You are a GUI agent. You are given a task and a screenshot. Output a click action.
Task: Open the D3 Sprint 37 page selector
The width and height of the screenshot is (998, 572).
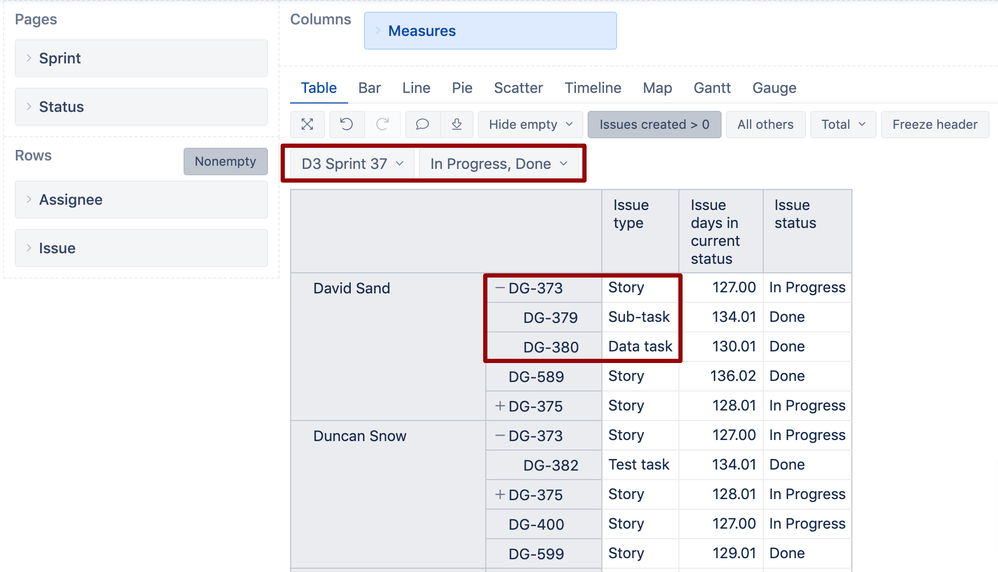[x=353, y=164]
